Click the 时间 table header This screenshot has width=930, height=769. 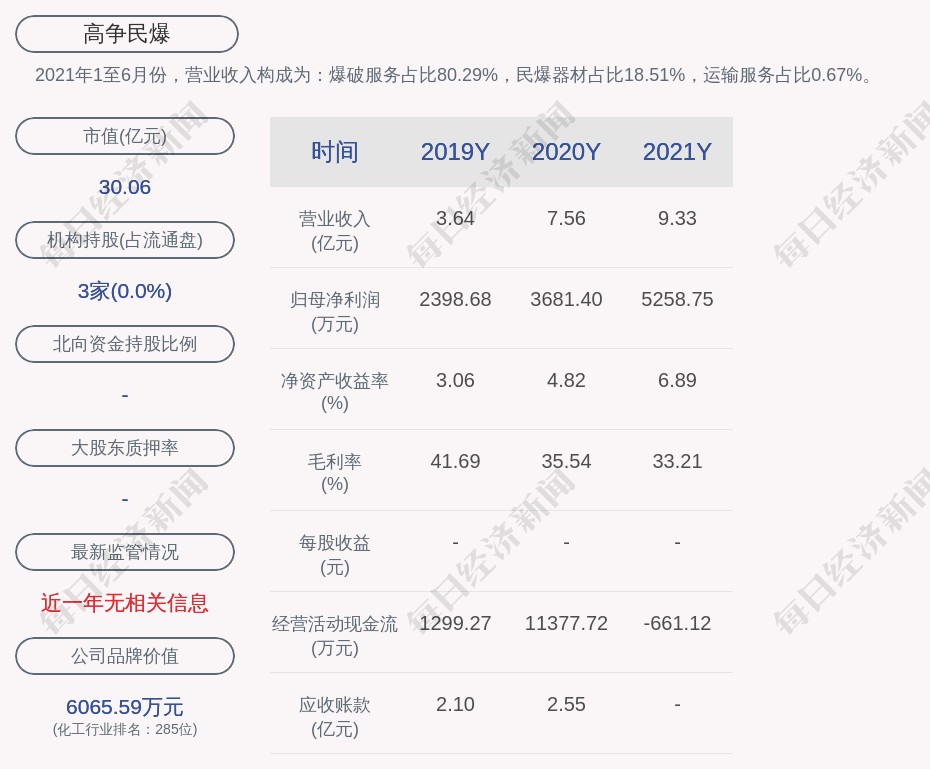click(x=335, y=152)
